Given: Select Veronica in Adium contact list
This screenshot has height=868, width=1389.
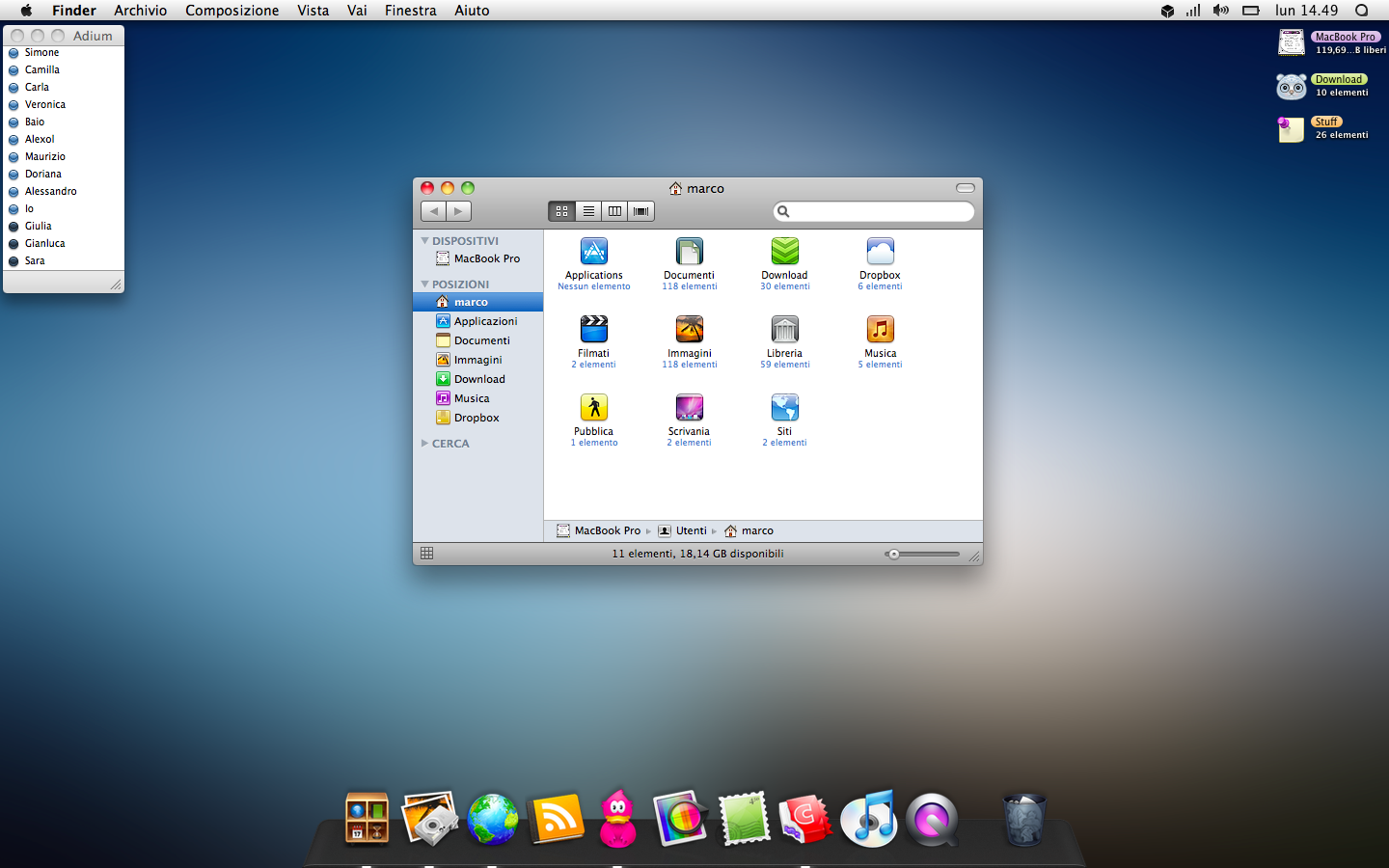Looking at the screenshot, I should coord(64,105).
